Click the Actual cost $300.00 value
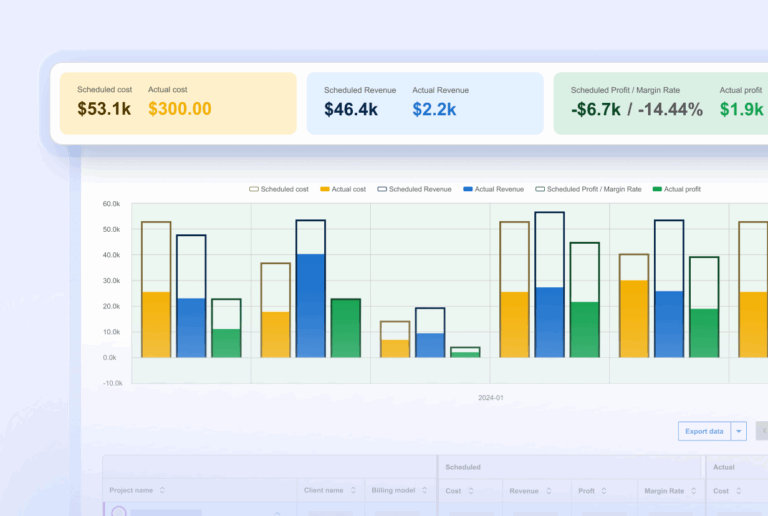768x516 pixels. pos(180,109)
